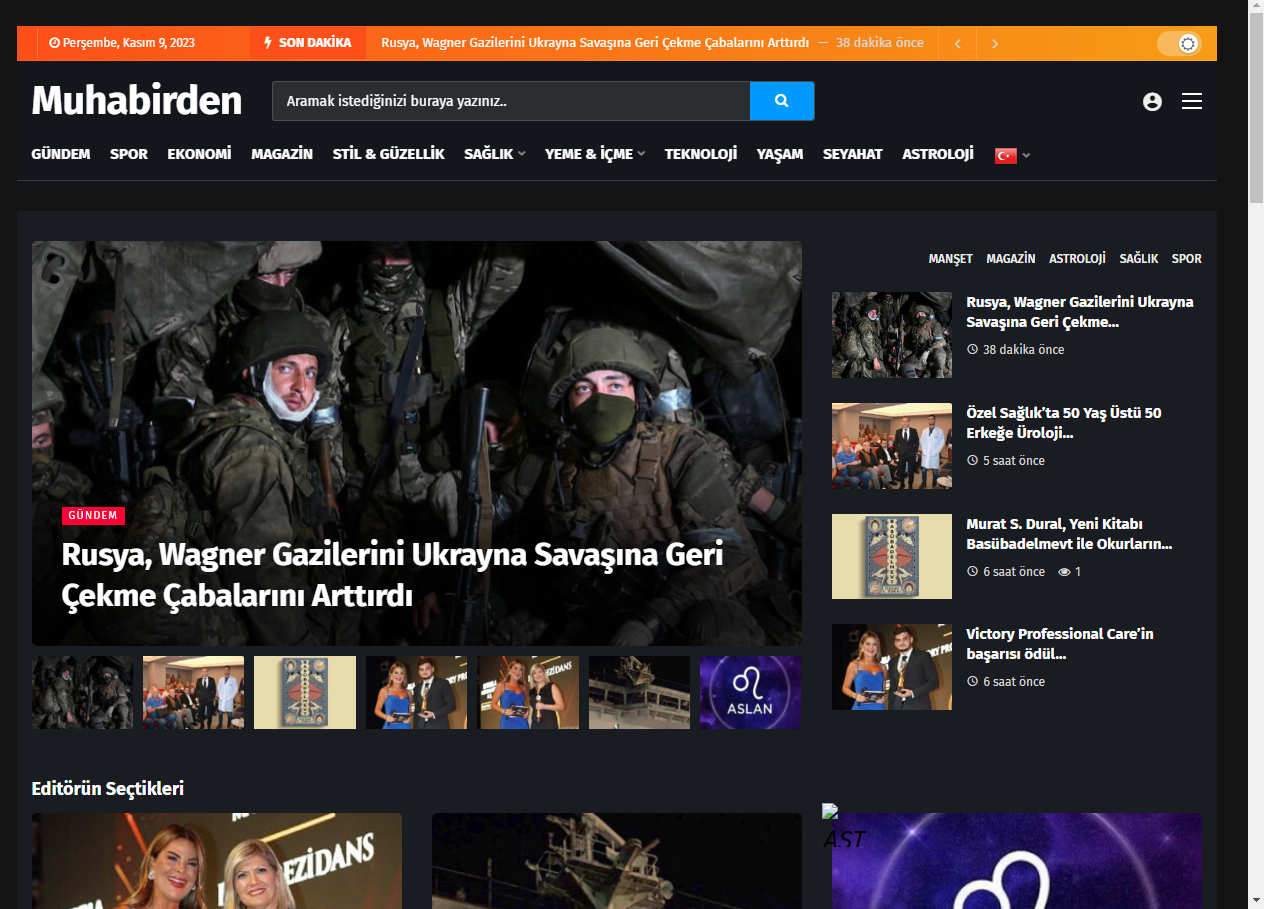Open the main slider headline about Wagner

coord(392,575)
